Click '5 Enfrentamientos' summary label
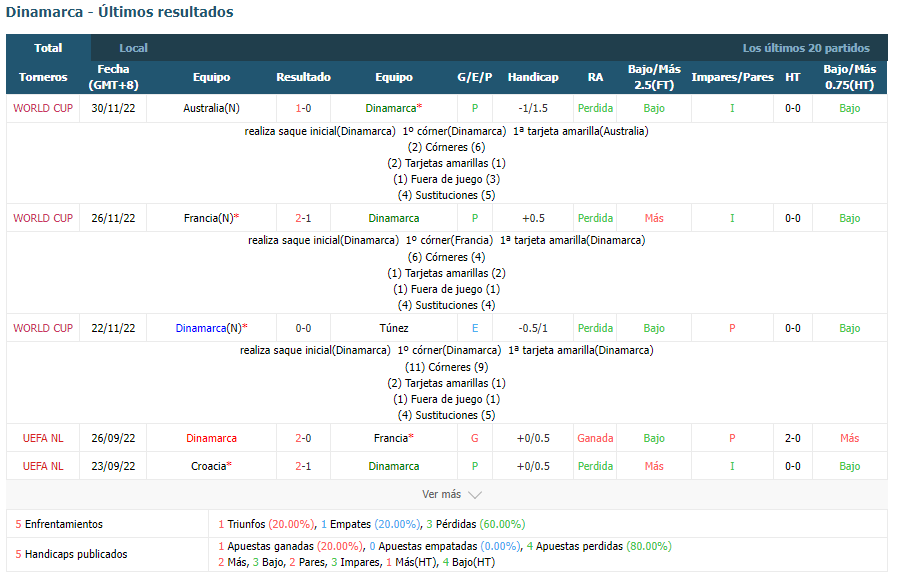897x579 pixels. 59,524
